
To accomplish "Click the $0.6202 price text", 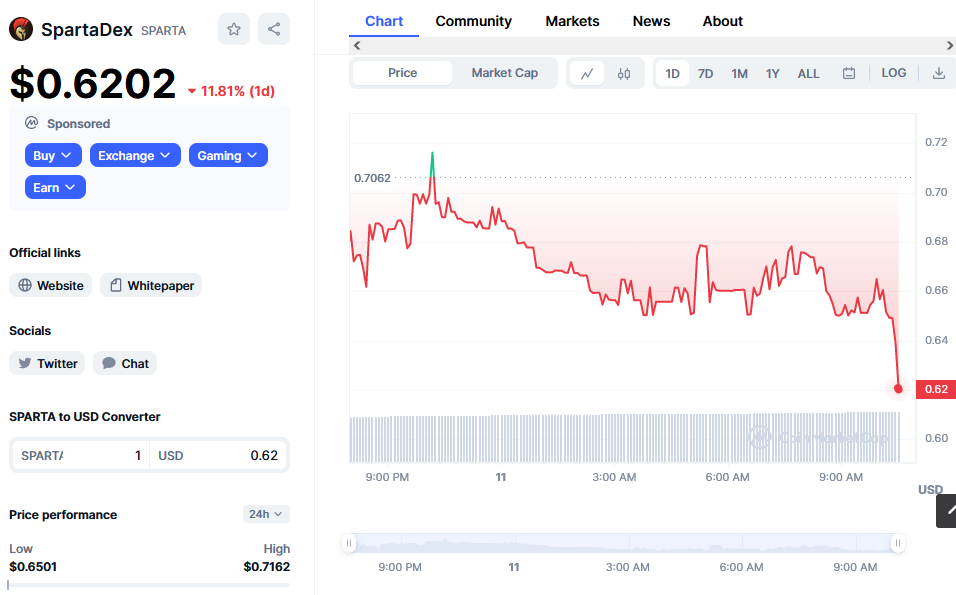I will pos(93,84).
